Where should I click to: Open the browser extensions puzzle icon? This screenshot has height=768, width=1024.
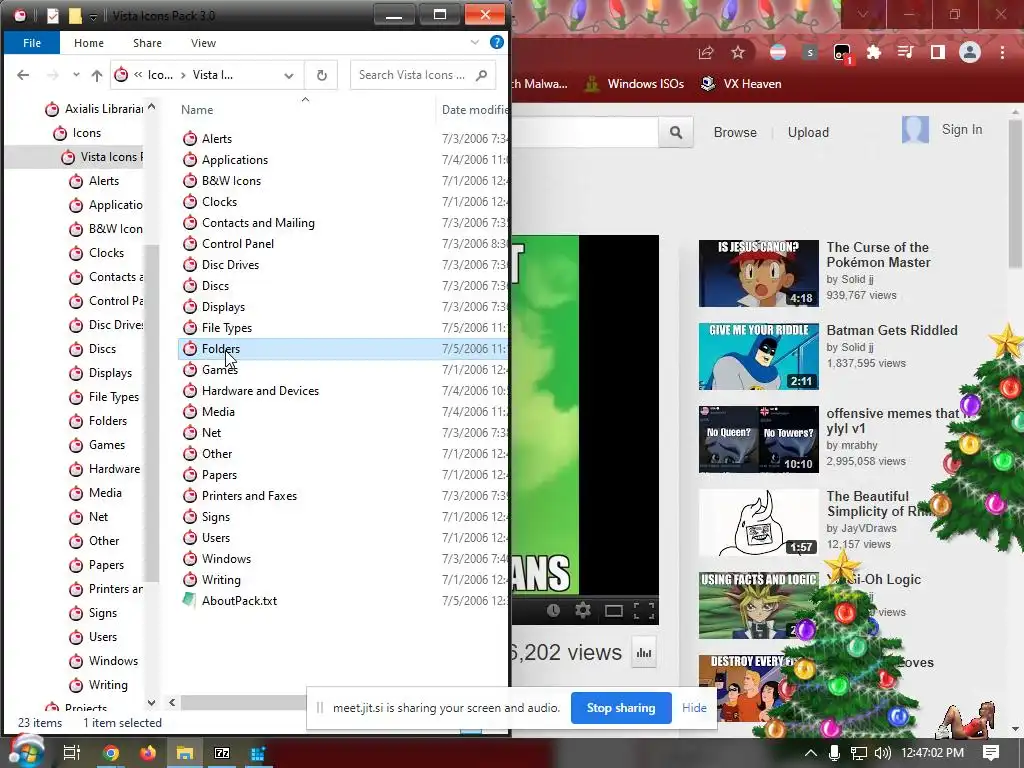point(873,53)
